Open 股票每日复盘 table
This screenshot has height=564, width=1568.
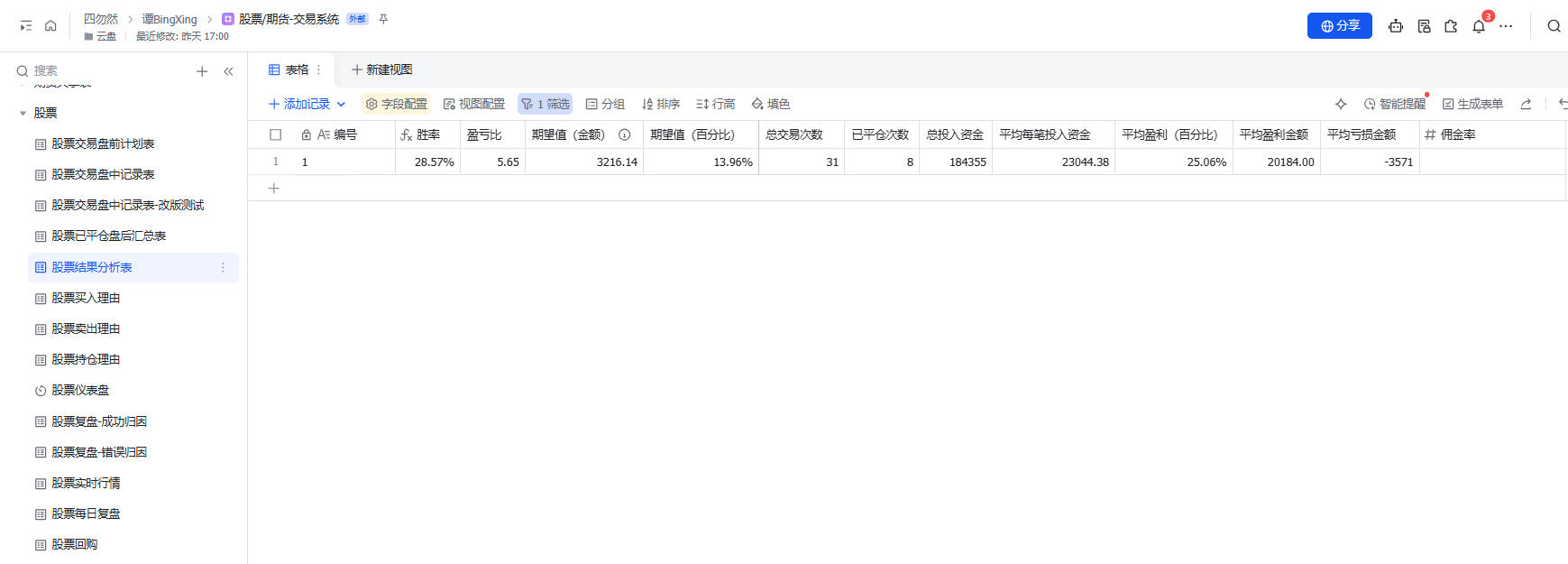point(86,513)
